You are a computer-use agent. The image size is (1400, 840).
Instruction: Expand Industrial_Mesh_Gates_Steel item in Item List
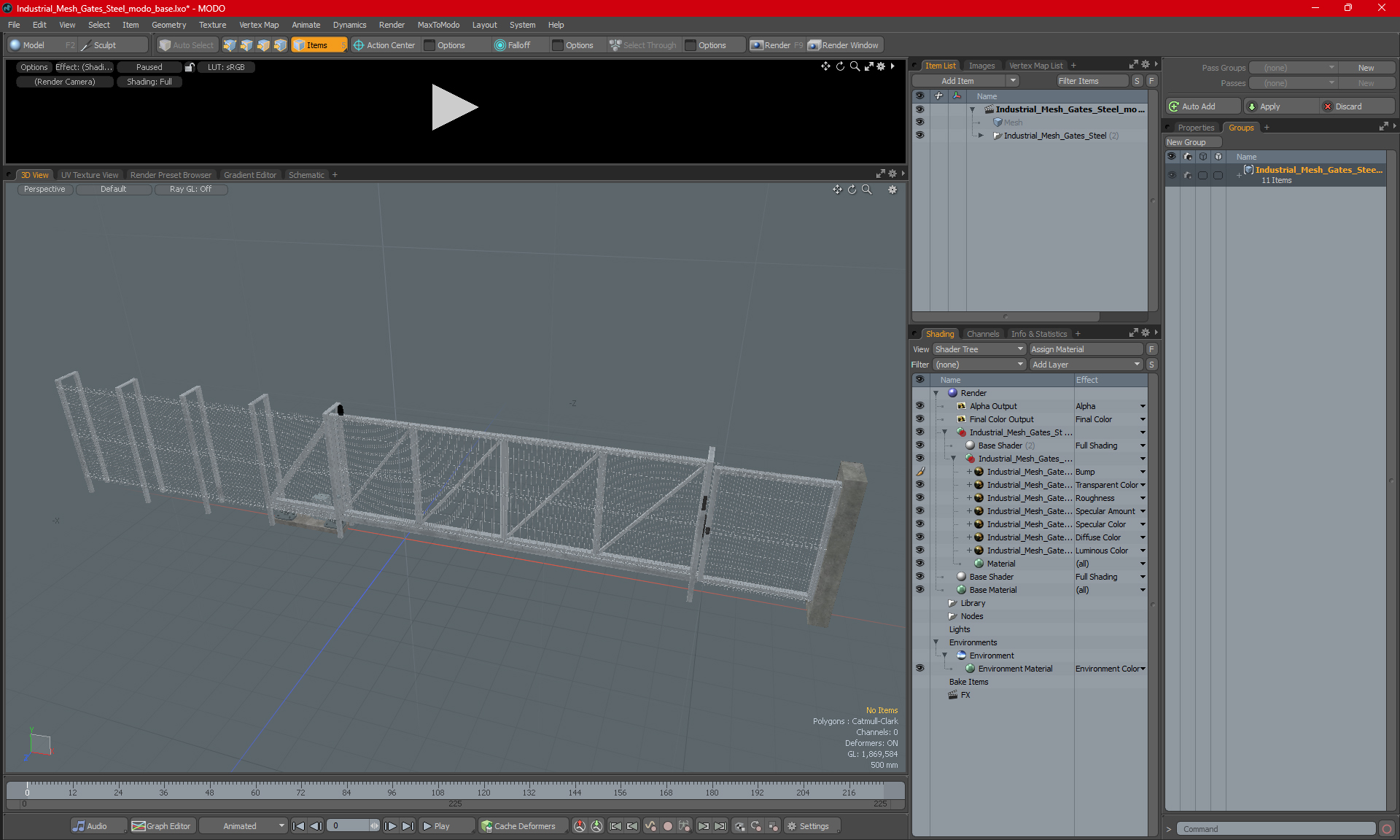[981, 136]
